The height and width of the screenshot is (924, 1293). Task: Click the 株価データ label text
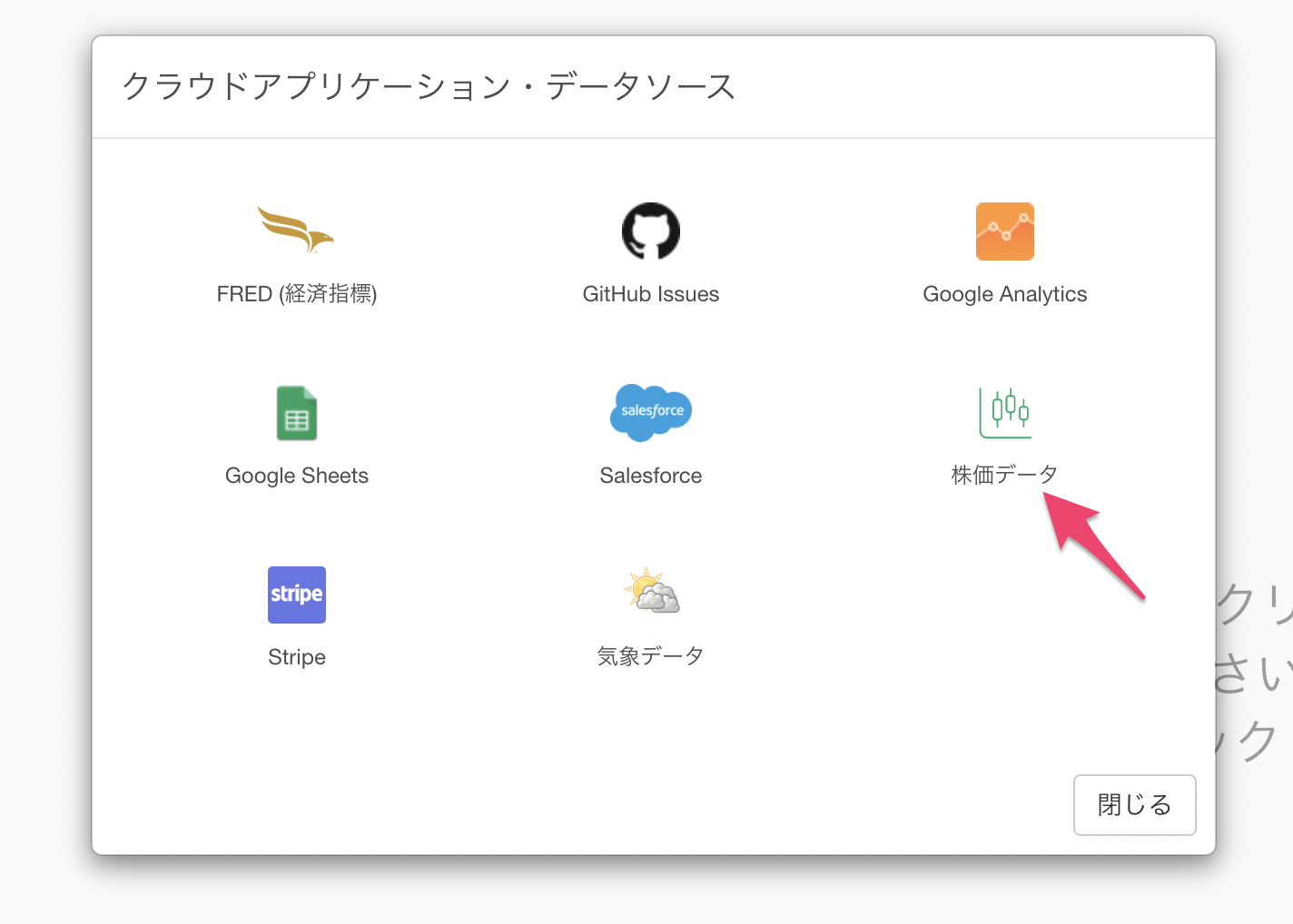click(x=1005, y=475)
